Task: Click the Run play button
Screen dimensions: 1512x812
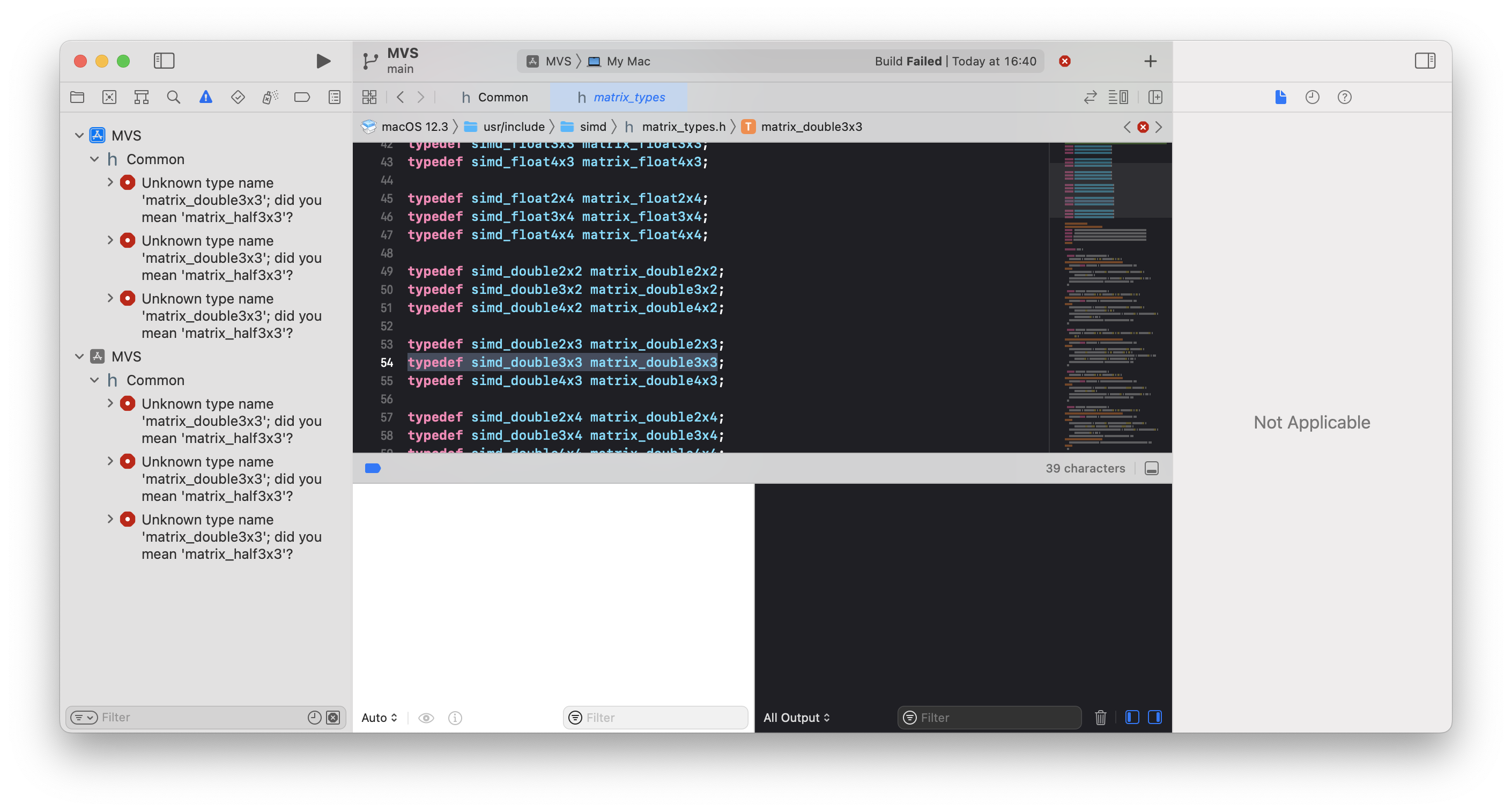Action: pyautogui.click(x=323, y=61)
